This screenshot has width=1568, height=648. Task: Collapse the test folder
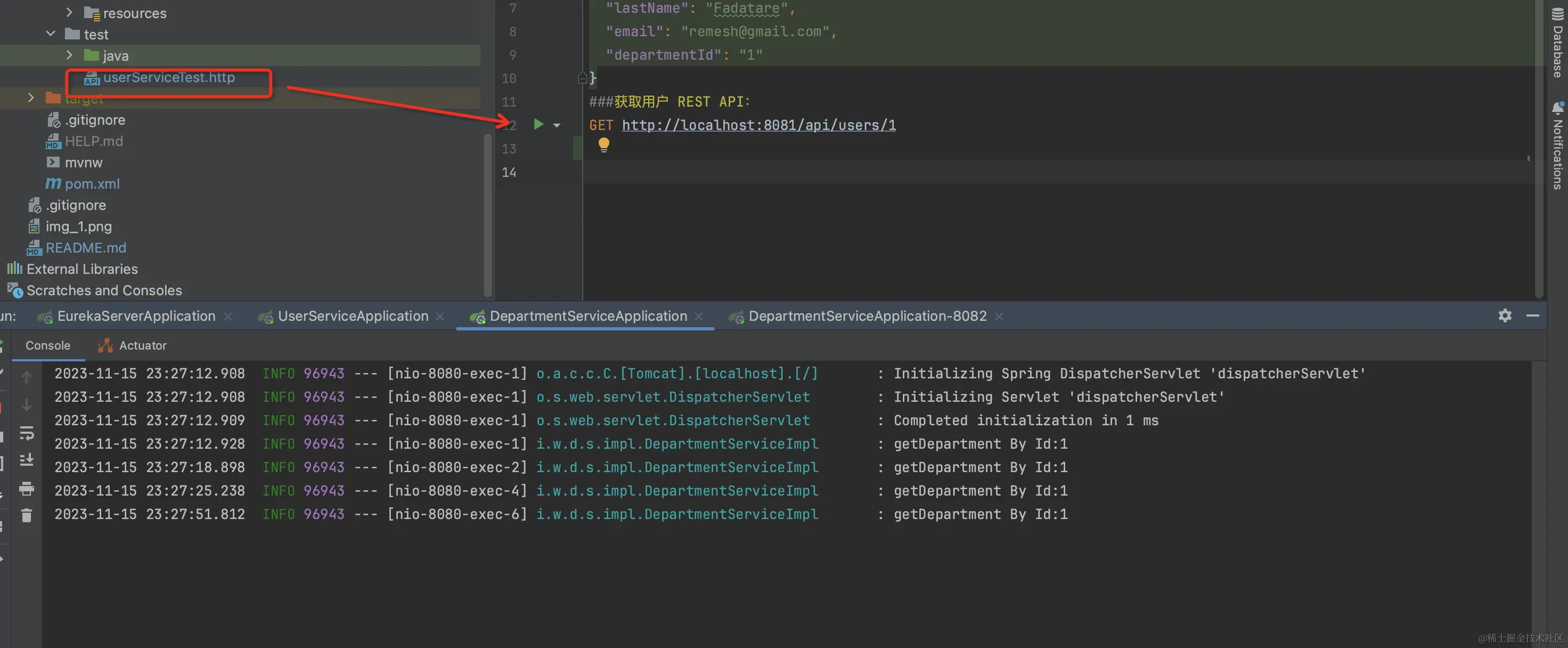point(51,34)
